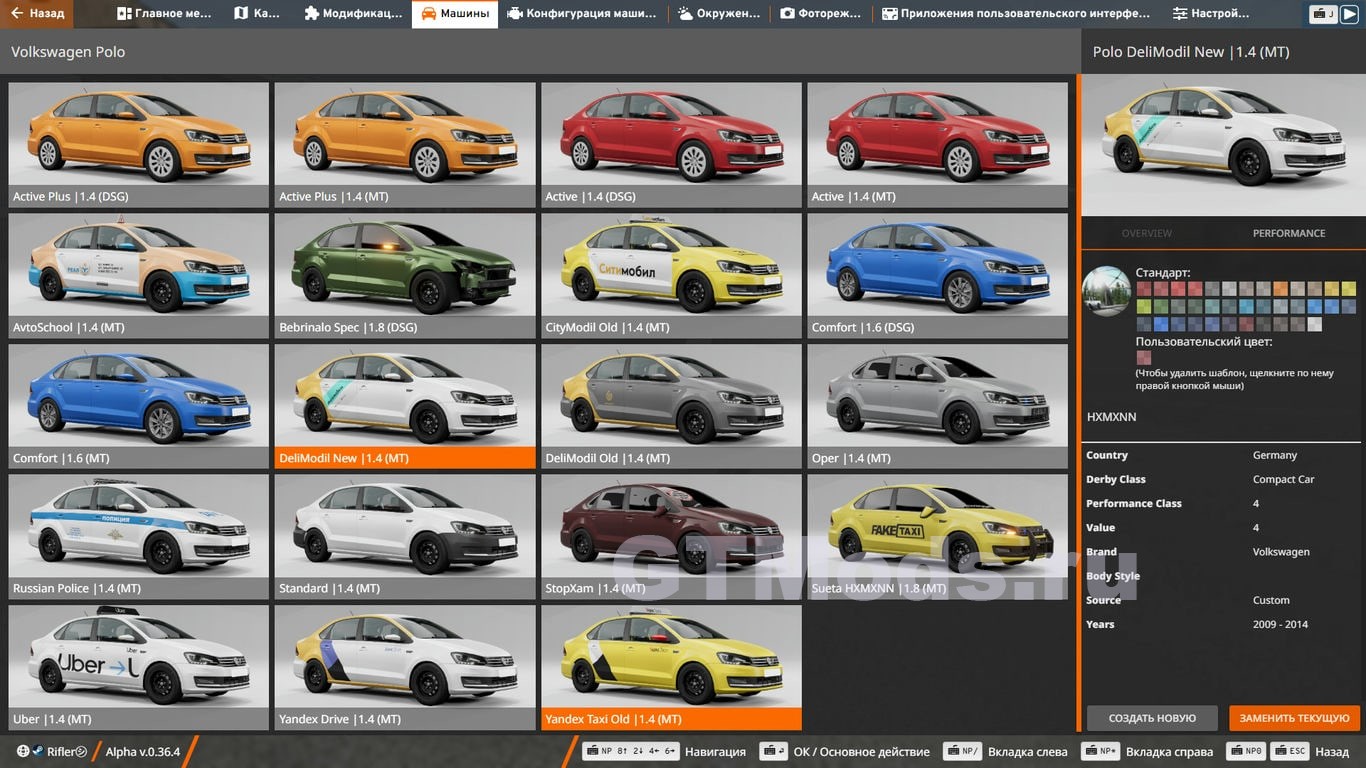This screenshot has height=768, width=1366.
Task: Click the 2009 - 2014 years value
Action: pyautogui.click(x=1281, y=624)
